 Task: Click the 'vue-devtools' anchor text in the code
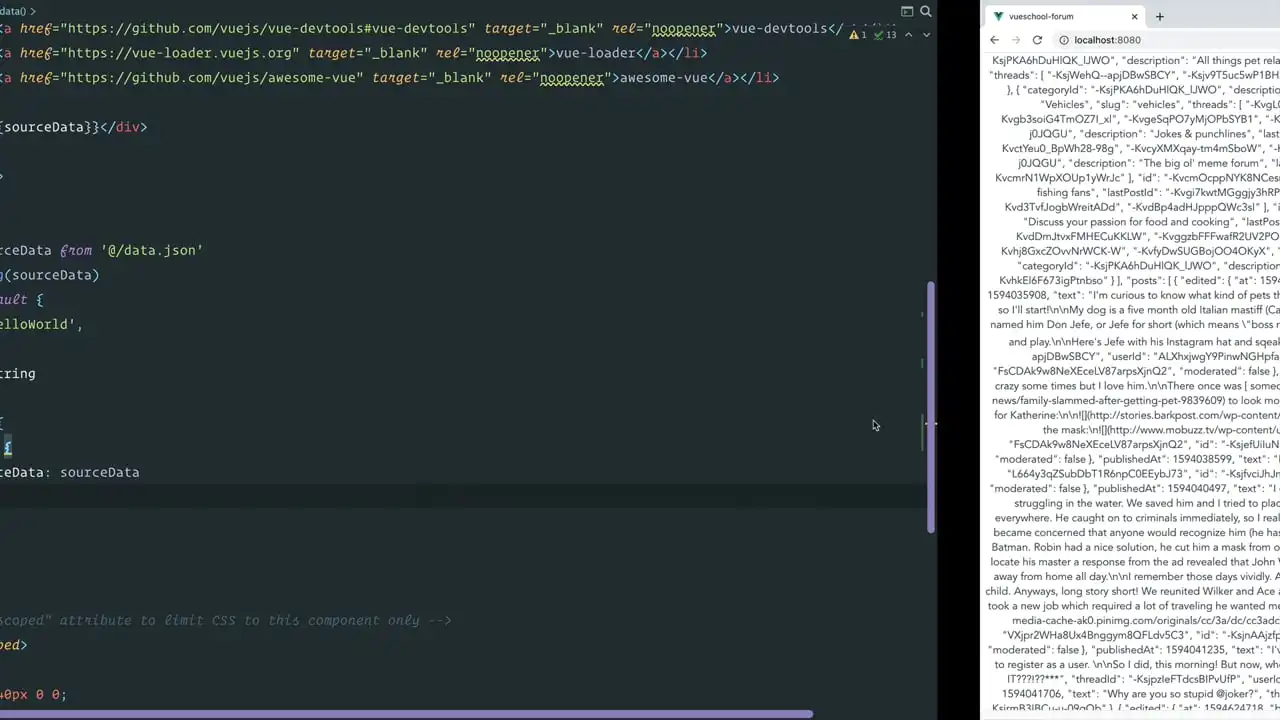779,28
